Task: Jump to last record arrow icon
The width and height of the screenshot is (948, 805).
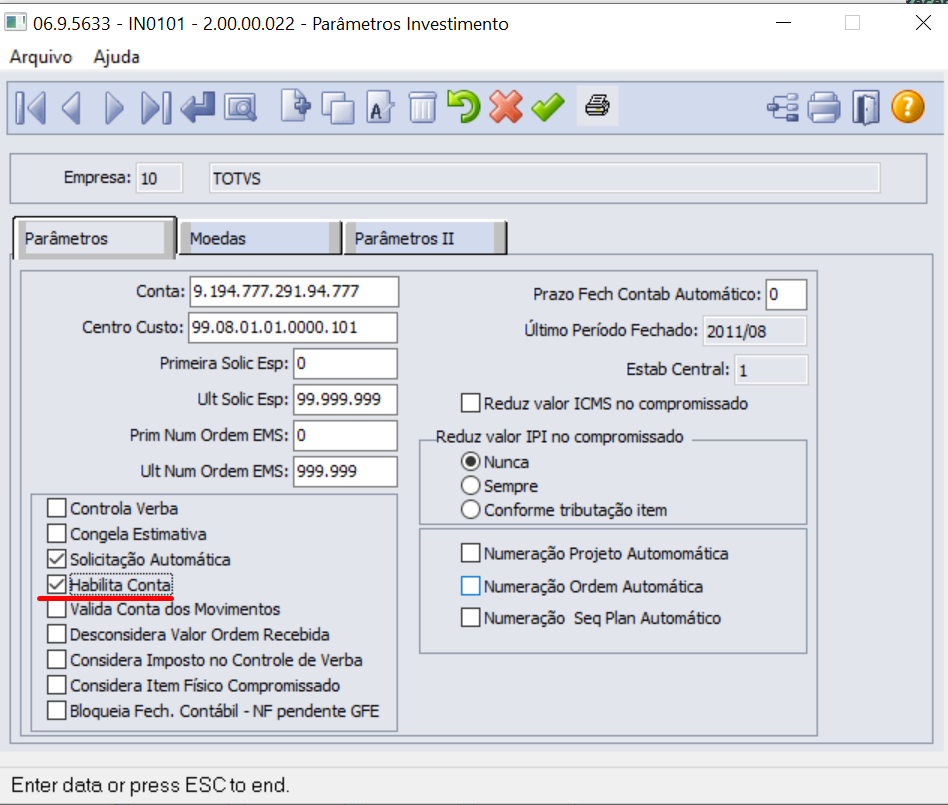Action: 155,108
